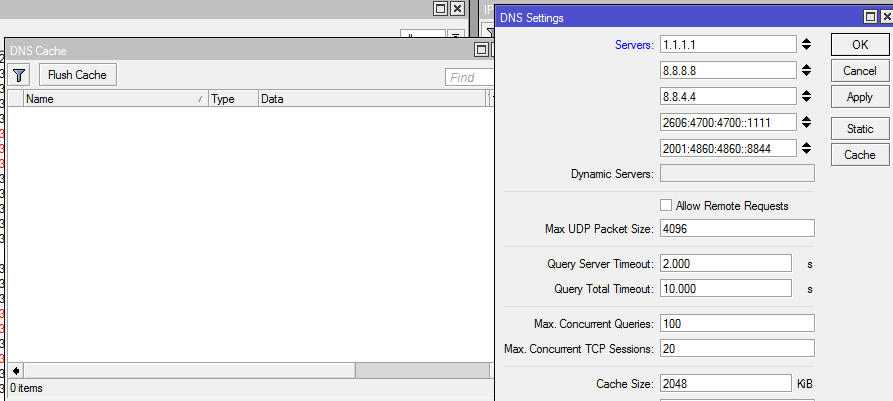893x401 pixels.
Task: Click the up arrow beside the 1.1.1.1 server
Action: click(x=806, y=41)
